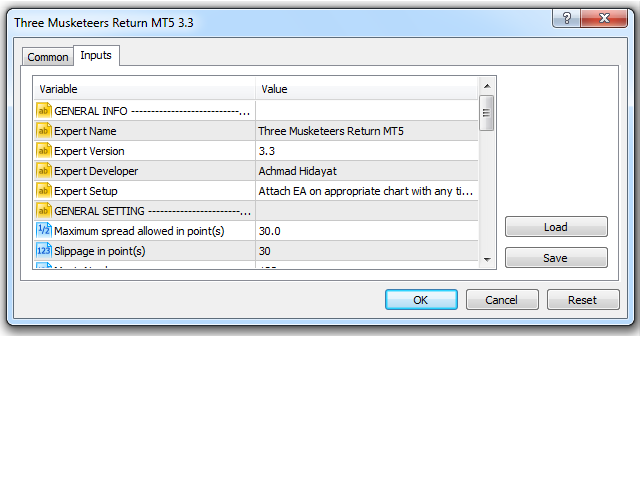Viewport: 640px width, 480px height.
Task: Click the Variable column header
Action: coord(144,89)
